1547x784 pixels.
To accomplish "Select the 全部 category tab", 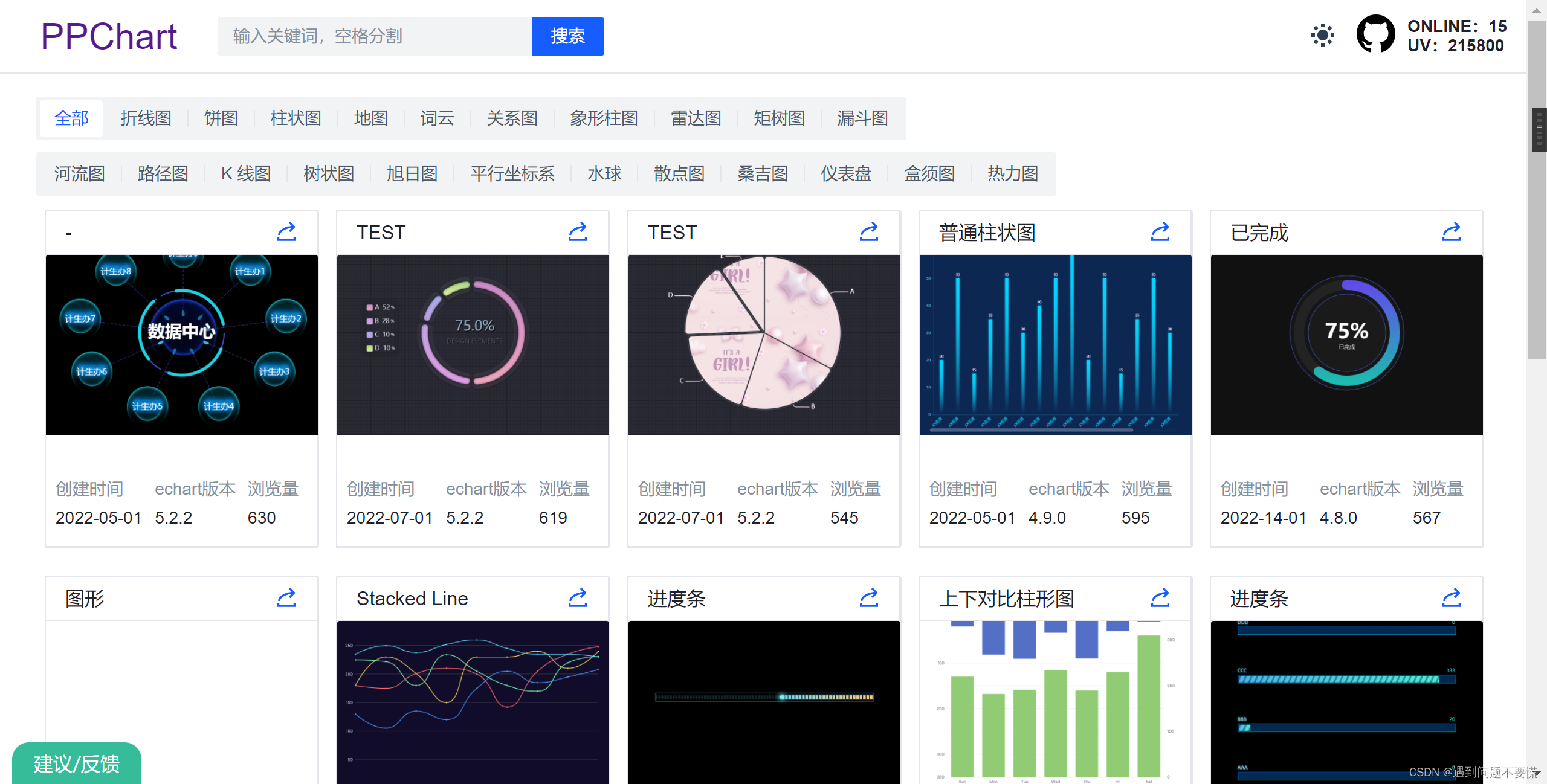I will 71,118.
